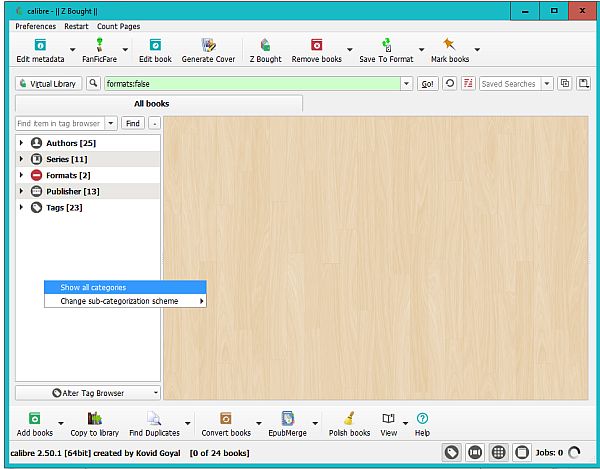Toggle Cover Browser panel in status bar
The height and width of the screenshot is (469, 600).
tap(475, 453)
